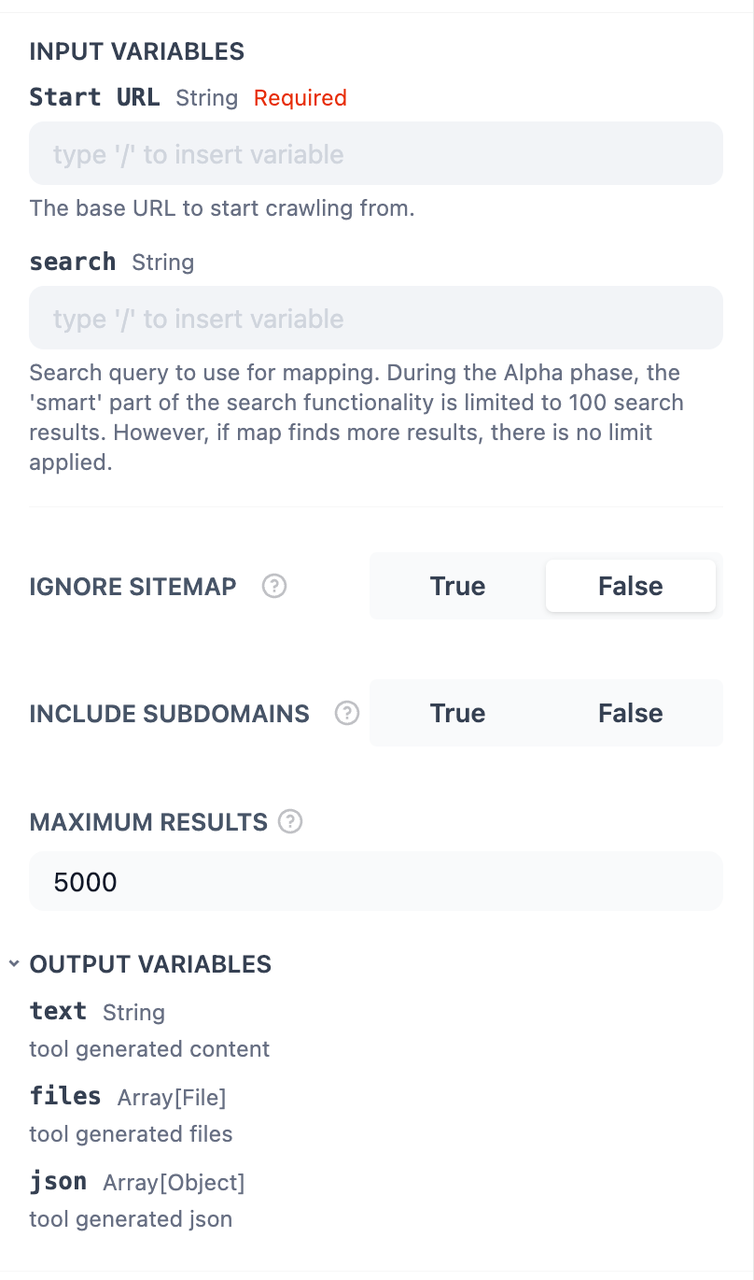This screenshot has width=754, height=1280.
Task: Click the IGNORE SITEMAP help question-mark icon
Action: (274, 586)
